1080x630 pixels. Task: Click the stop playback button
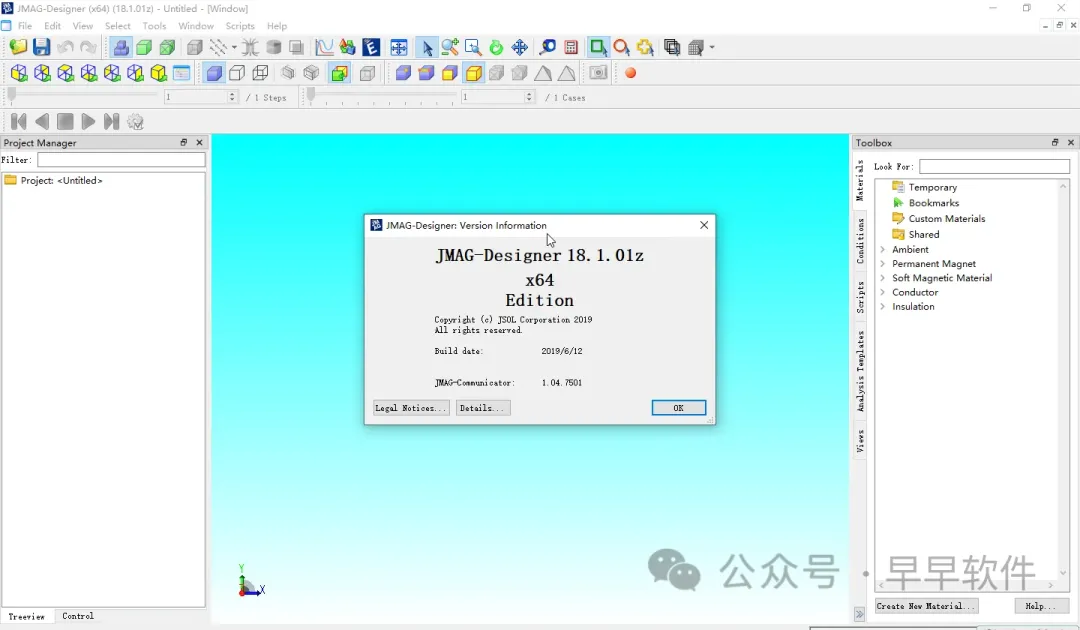pos(65,122)
